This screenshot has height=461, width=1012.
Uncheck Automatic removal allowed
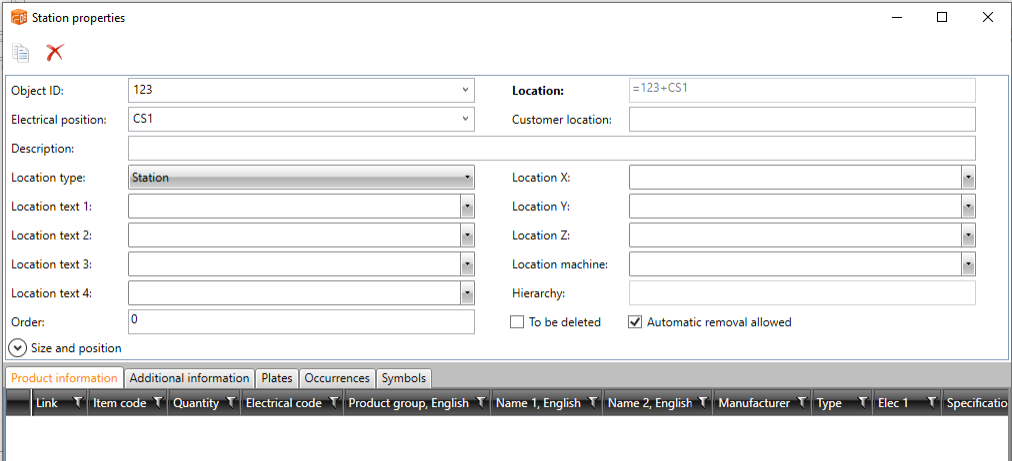tap(634, 322)
